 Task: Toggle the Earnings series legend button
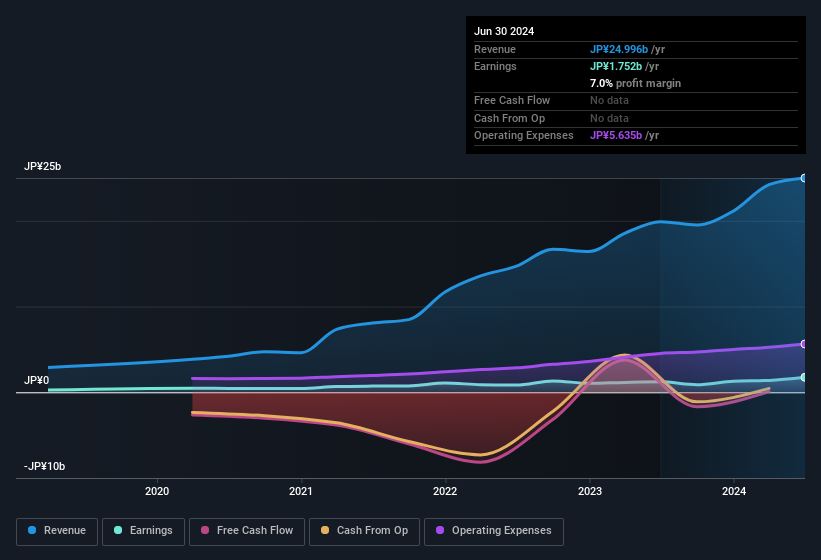[x=143, y=531]
